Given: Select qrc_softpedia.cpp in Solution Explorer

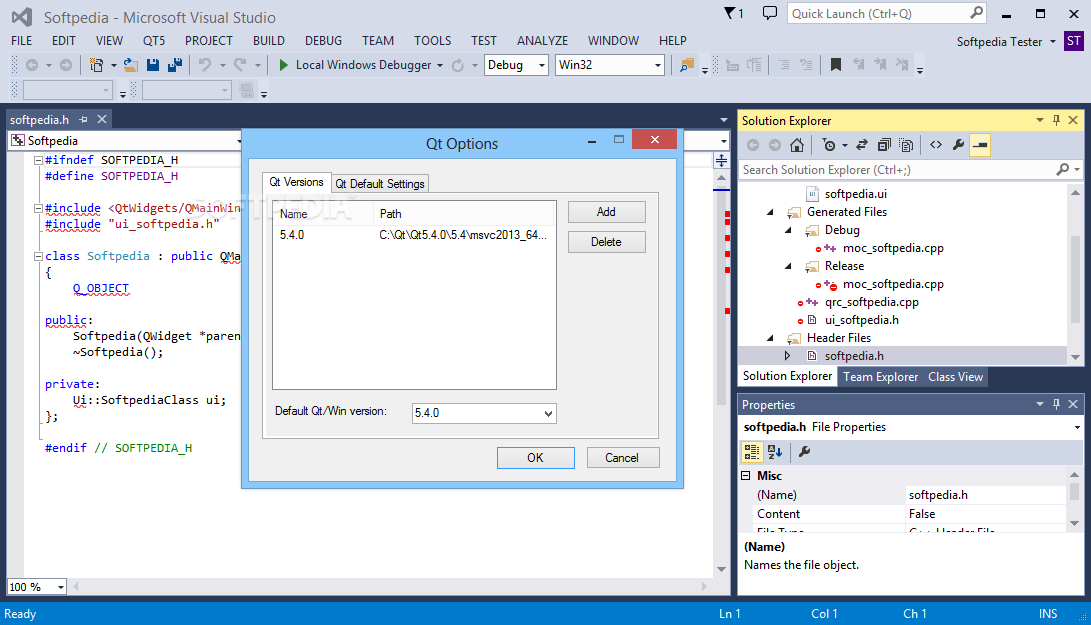Looking at the screenshot, I should tap(871, 302).
